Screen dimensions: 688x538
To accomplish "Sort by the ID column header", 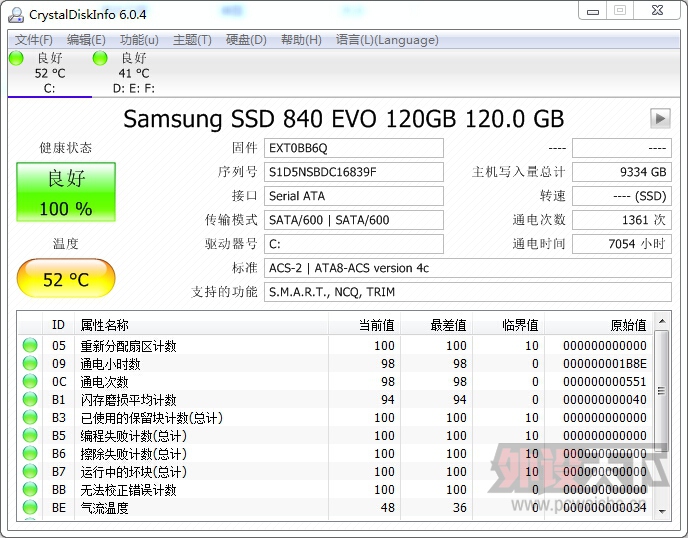I will (x=58, y=325).
